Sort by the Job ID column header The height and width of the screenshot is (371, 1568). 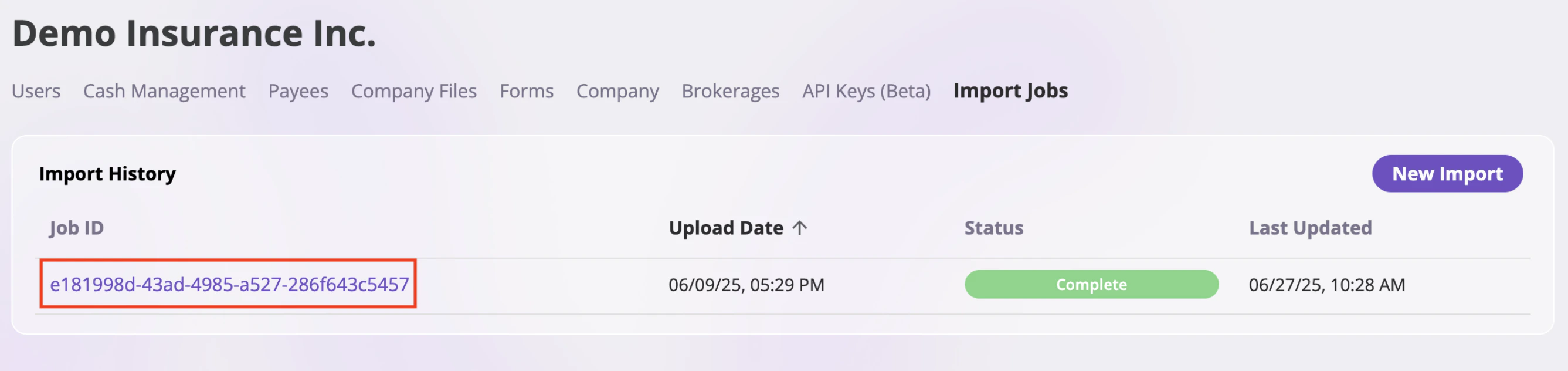(77, 228)
